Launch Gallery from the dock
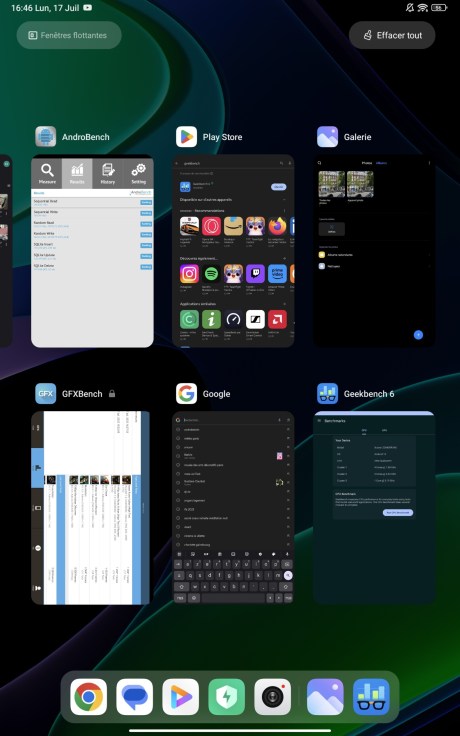Image resolution: width=460 pixels, height=736 pixels. (325, 697)
